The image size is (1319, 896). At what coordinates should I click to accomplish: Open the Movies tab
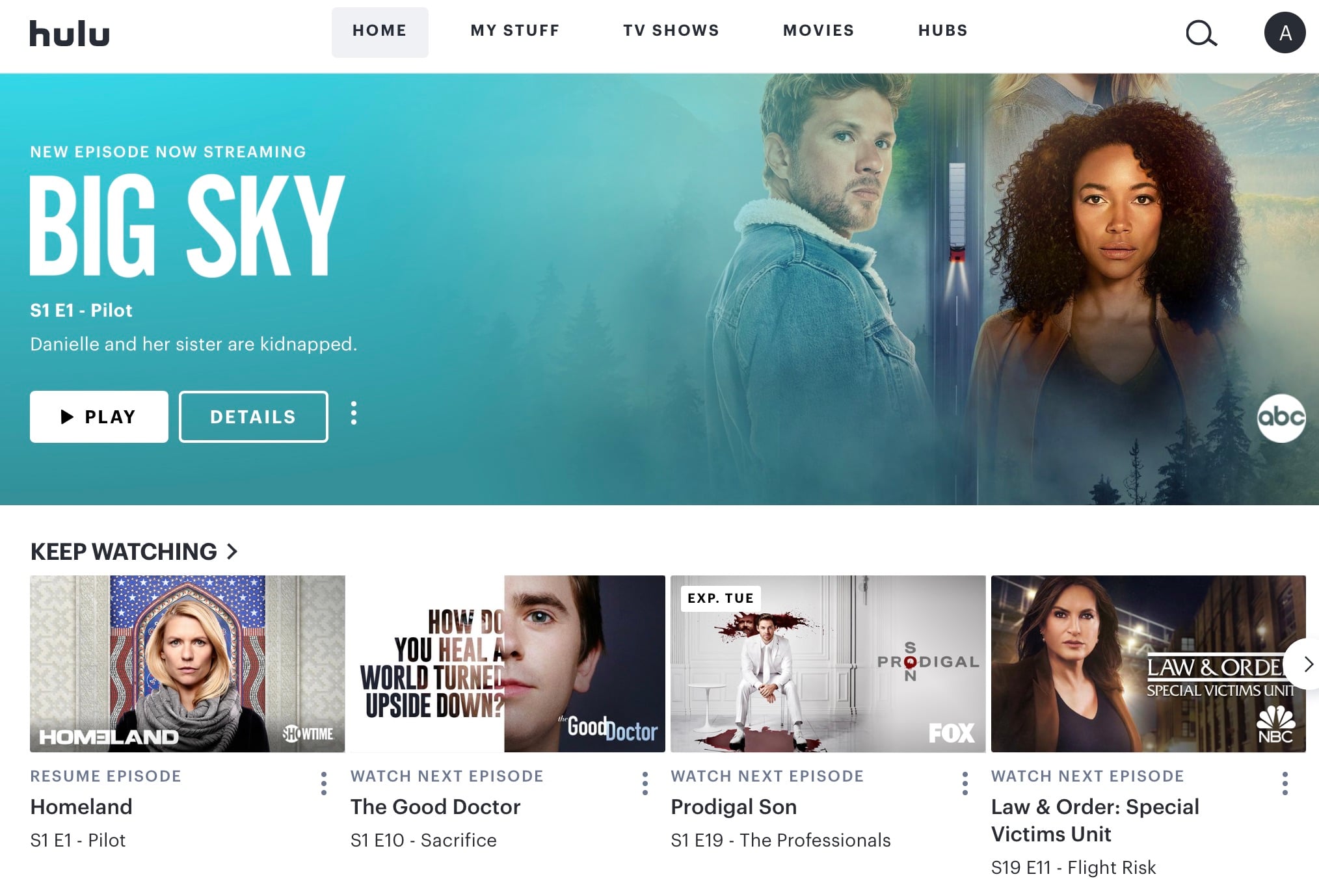coord(819,31)
